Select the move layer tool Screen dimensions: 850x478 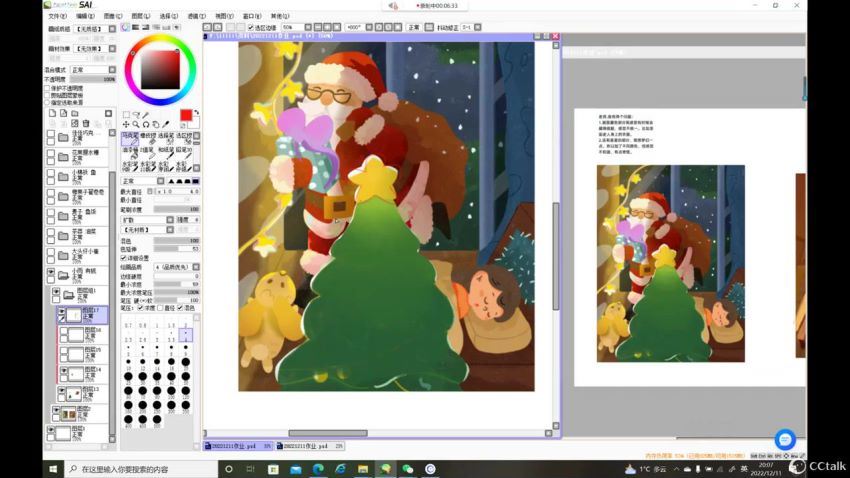point(126,125)
